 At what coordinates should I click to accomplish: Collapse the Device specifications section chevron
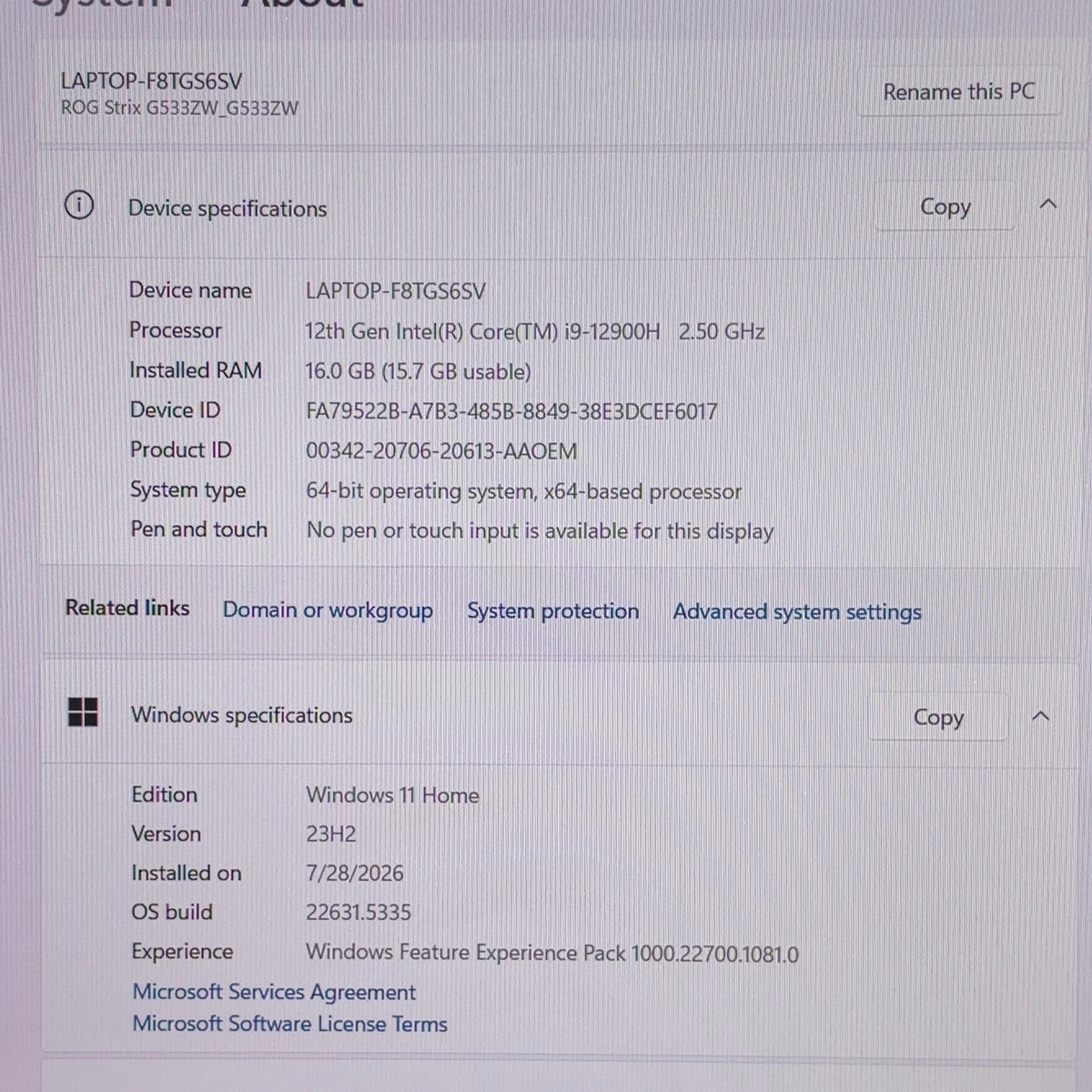1048,205
